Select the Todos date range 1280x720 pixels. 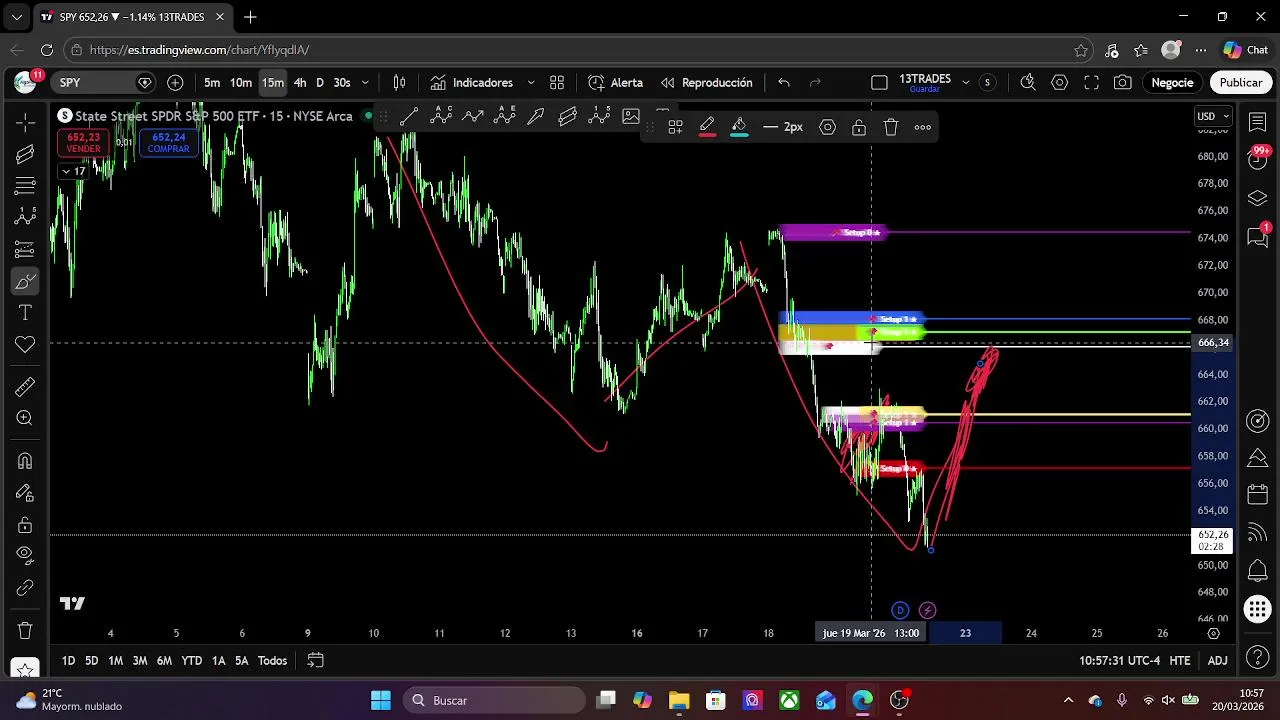(272, 661)
